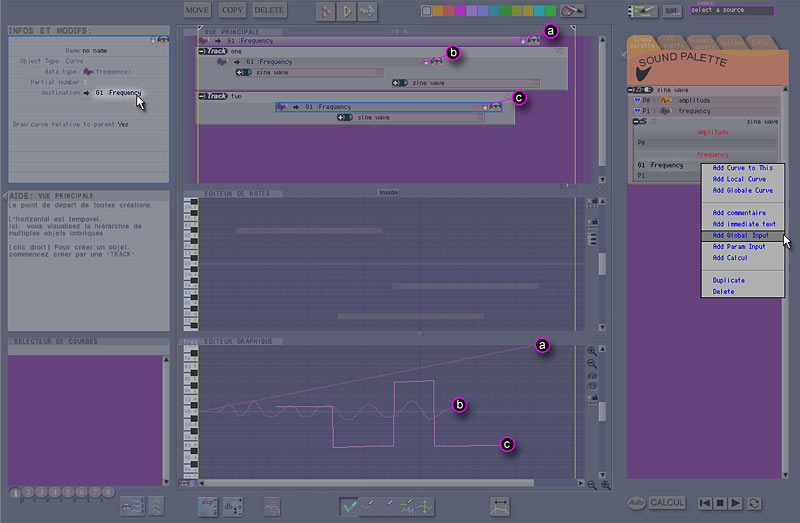
Task: Select the green move-arrows tool
Action: pos(425,507)
